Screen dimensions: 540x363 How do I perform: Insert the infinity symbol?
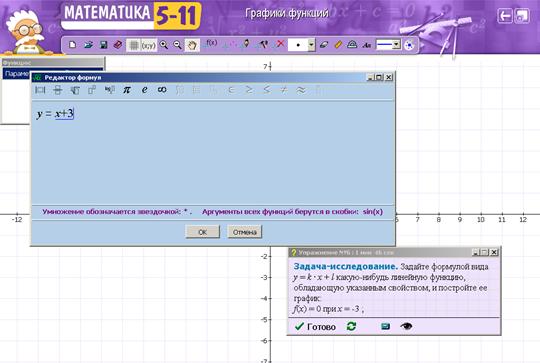click(162, 90)
